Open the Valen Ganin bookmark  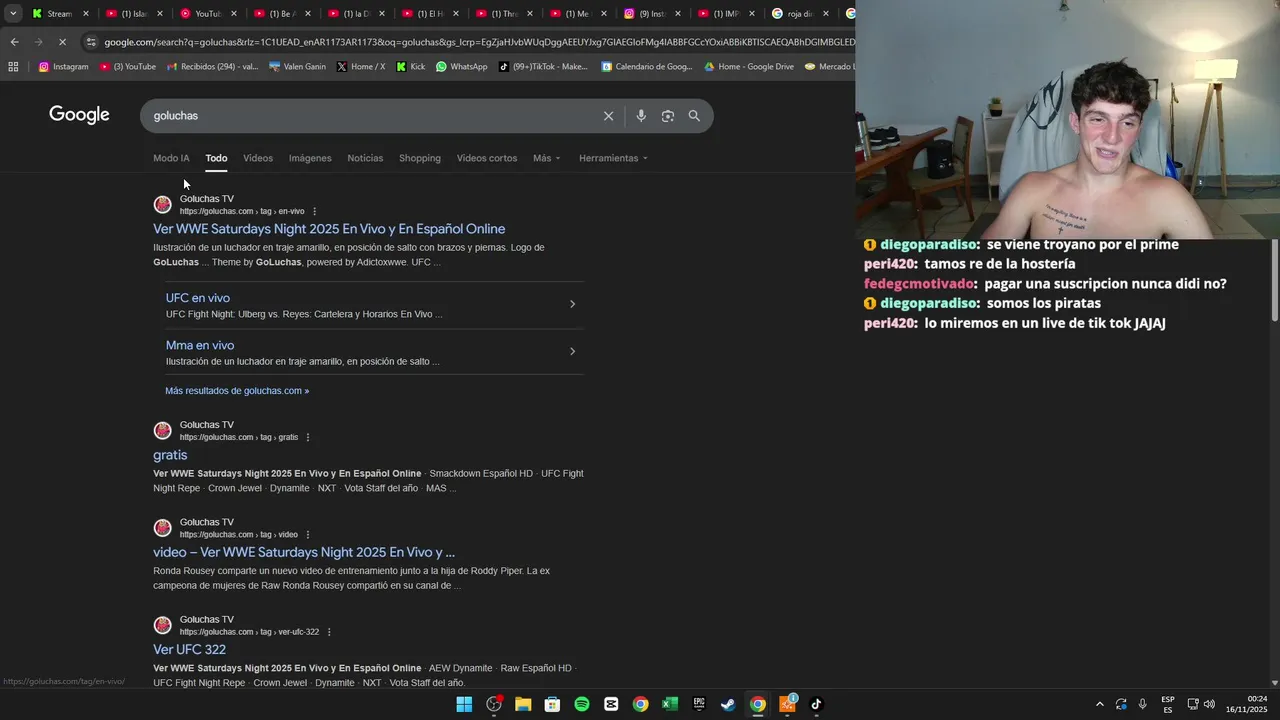(x=298, y=67)
